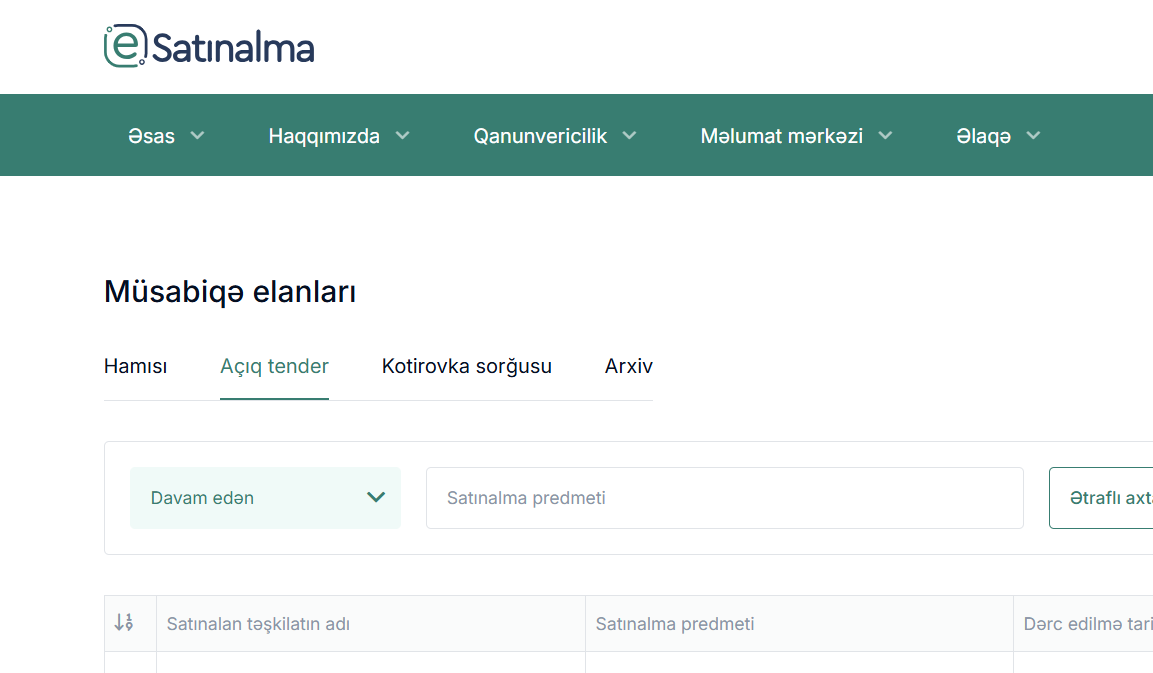Viewport: 1153px width, 673px height.
Task: Click the Müsabiqə elanları heading
Action: point(230,292)
